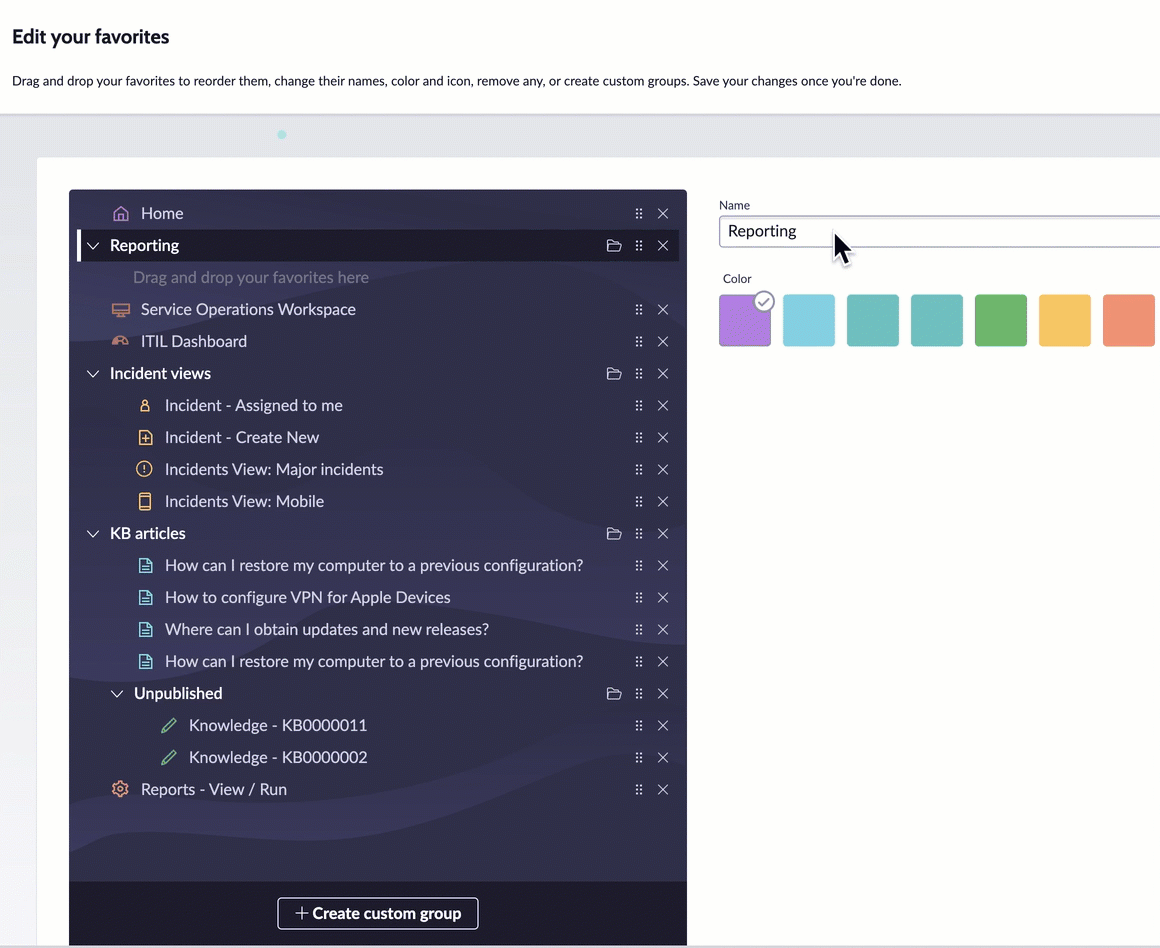
Task: Remove Service Operations Workspace favorite
Action: click(663, 309)
